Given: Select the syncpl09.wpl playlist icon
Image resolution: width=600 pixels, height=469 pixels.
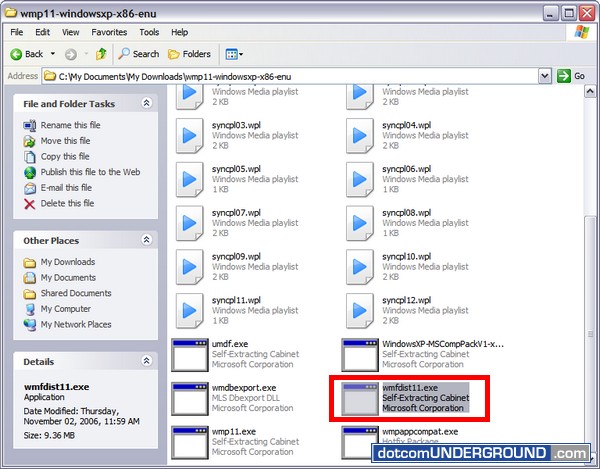Looking at the screenshot, I should (x=189, y=267).
